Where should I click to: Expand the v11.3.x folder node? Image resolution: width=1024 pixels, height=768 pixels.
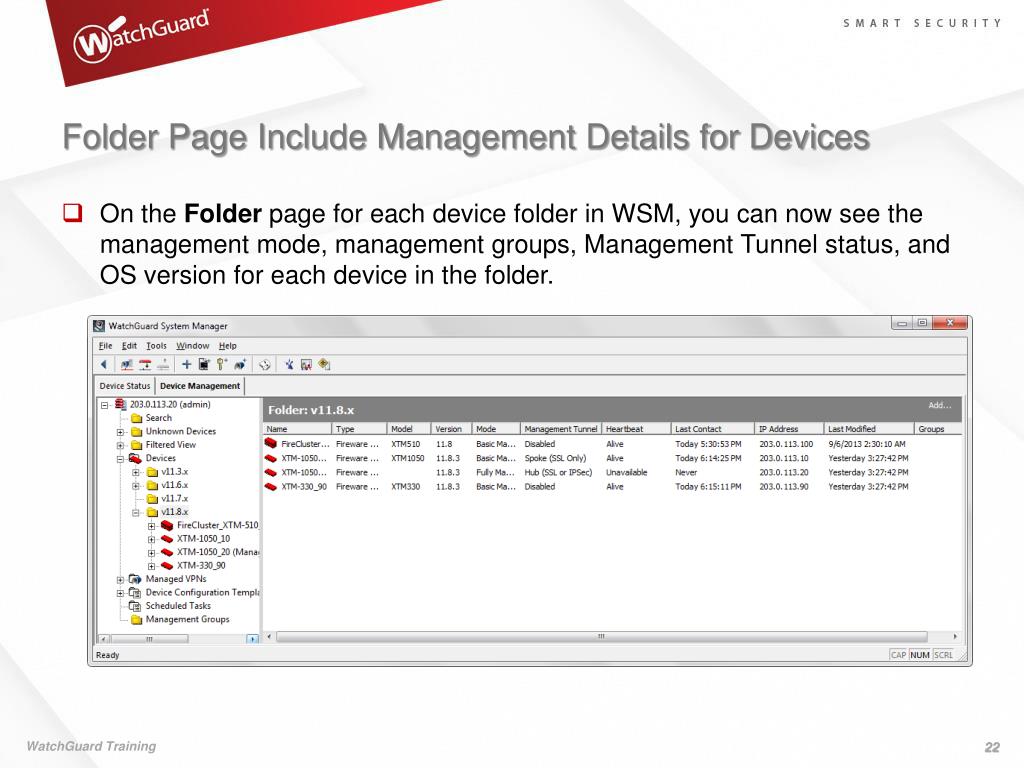(x=136, y=472)
